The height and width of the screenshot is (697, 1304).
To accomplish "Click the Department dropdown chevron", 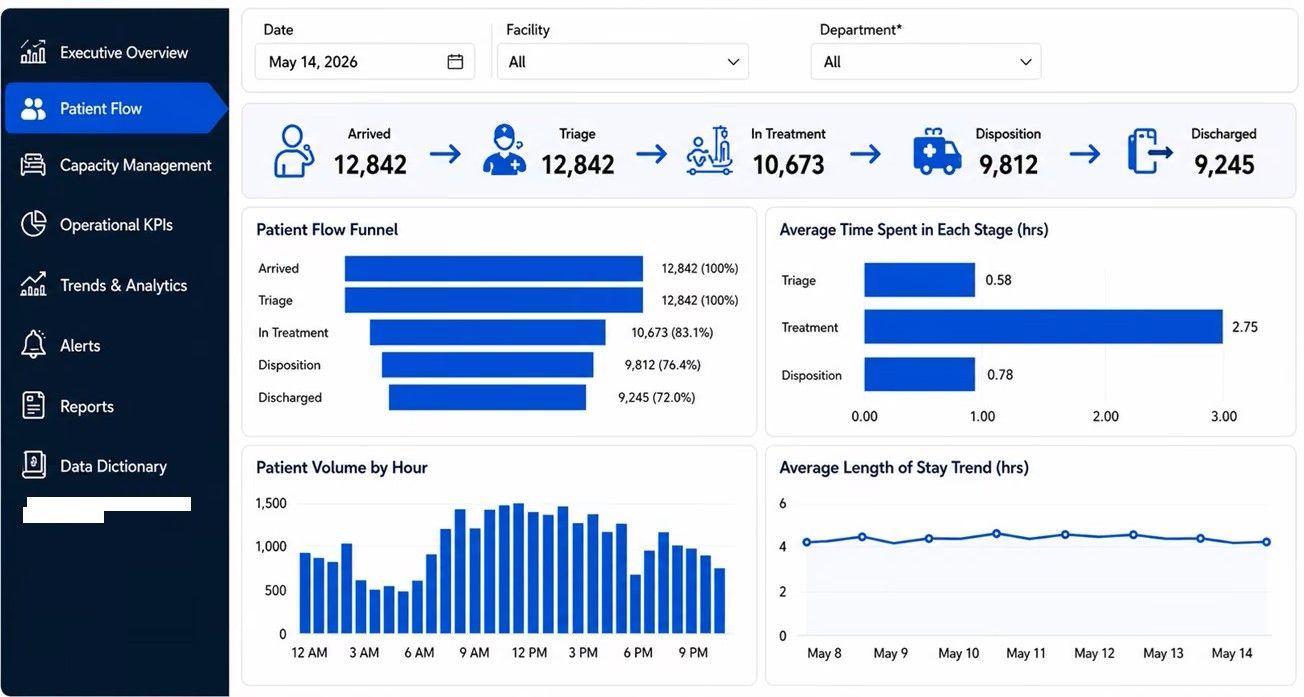I will (x=1025, y=62).
